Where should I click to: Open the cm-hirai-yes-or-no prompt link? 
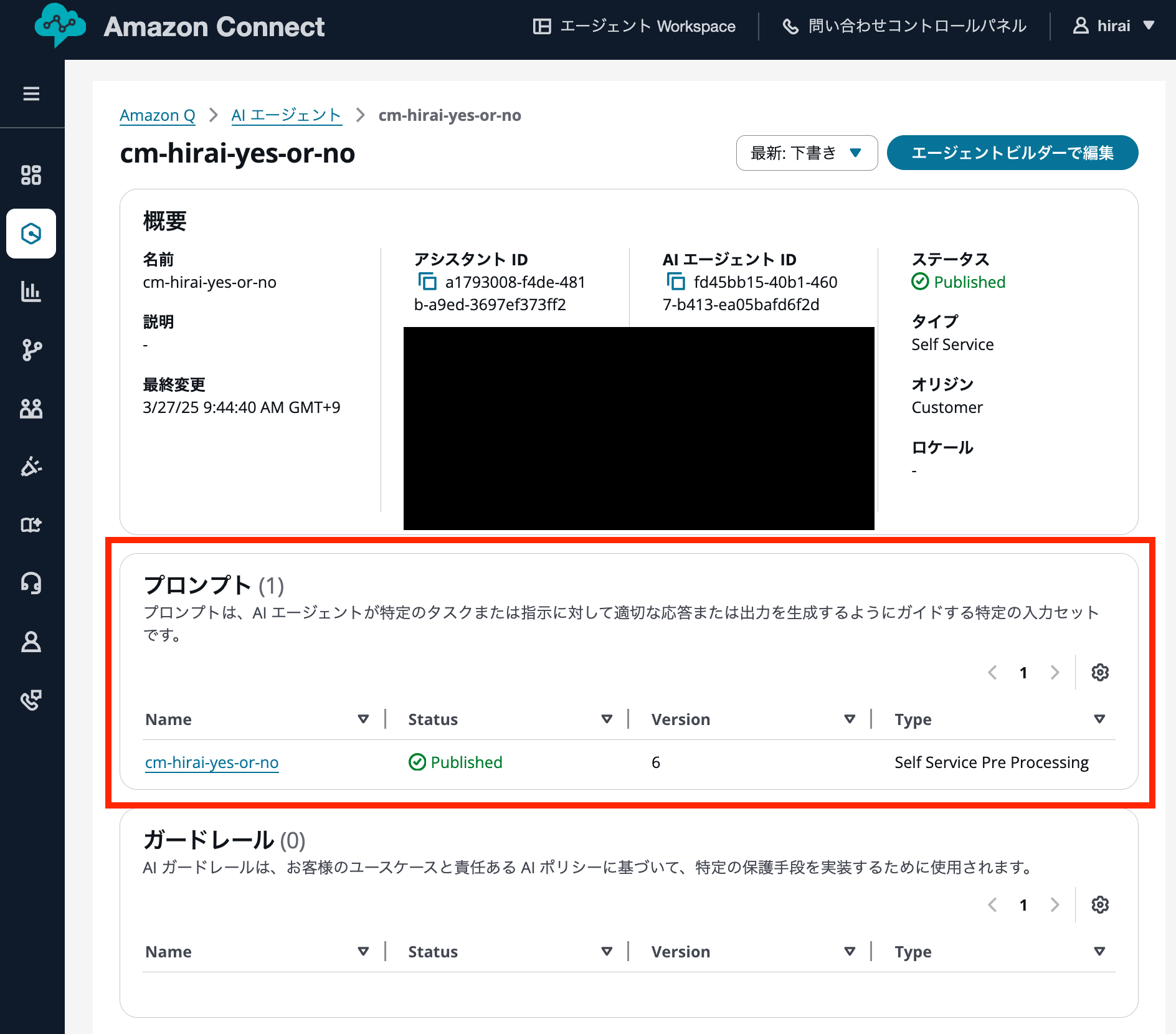pos(212,762)
